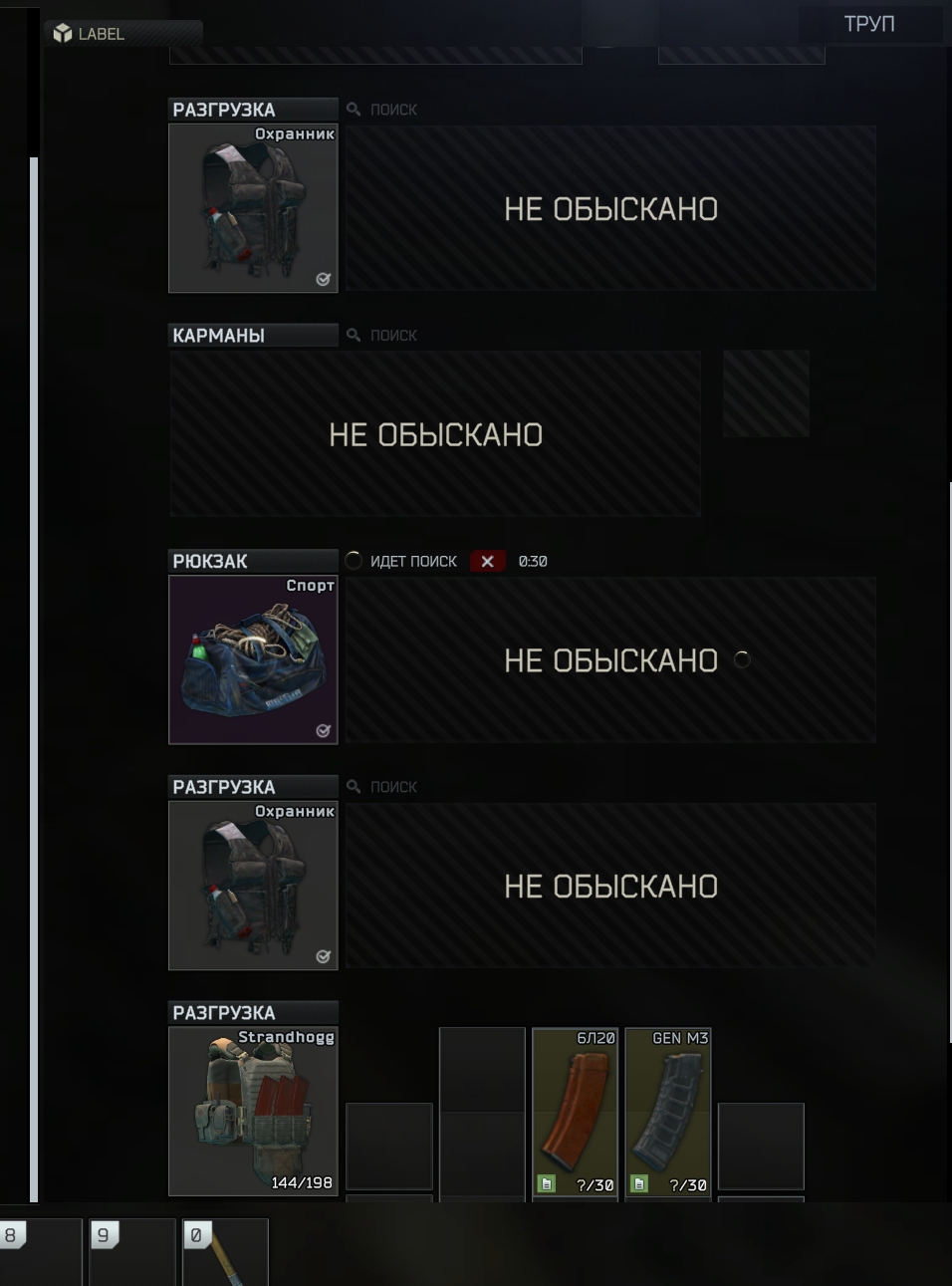Open the ТРУП tab
The width and height of the screenshot is (952, 1286).
tap(869, 23)
